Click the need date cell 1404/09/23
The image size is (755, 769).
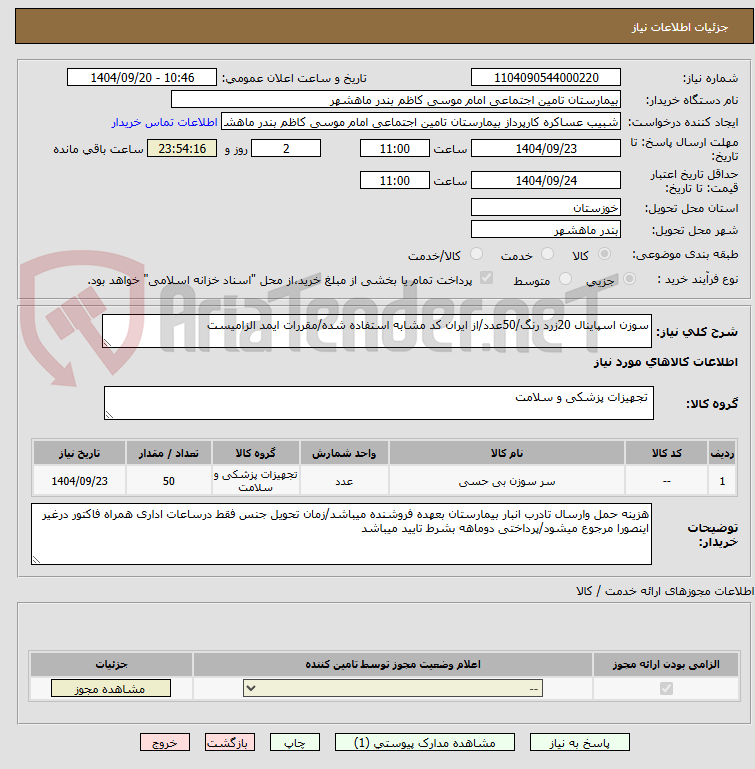coord(79,481)
